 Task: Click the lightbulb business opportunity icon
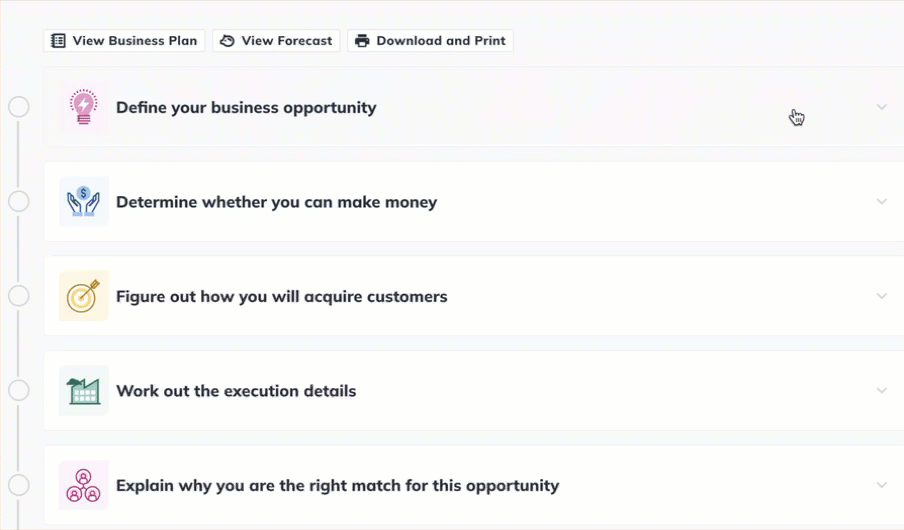pos(84,107)
